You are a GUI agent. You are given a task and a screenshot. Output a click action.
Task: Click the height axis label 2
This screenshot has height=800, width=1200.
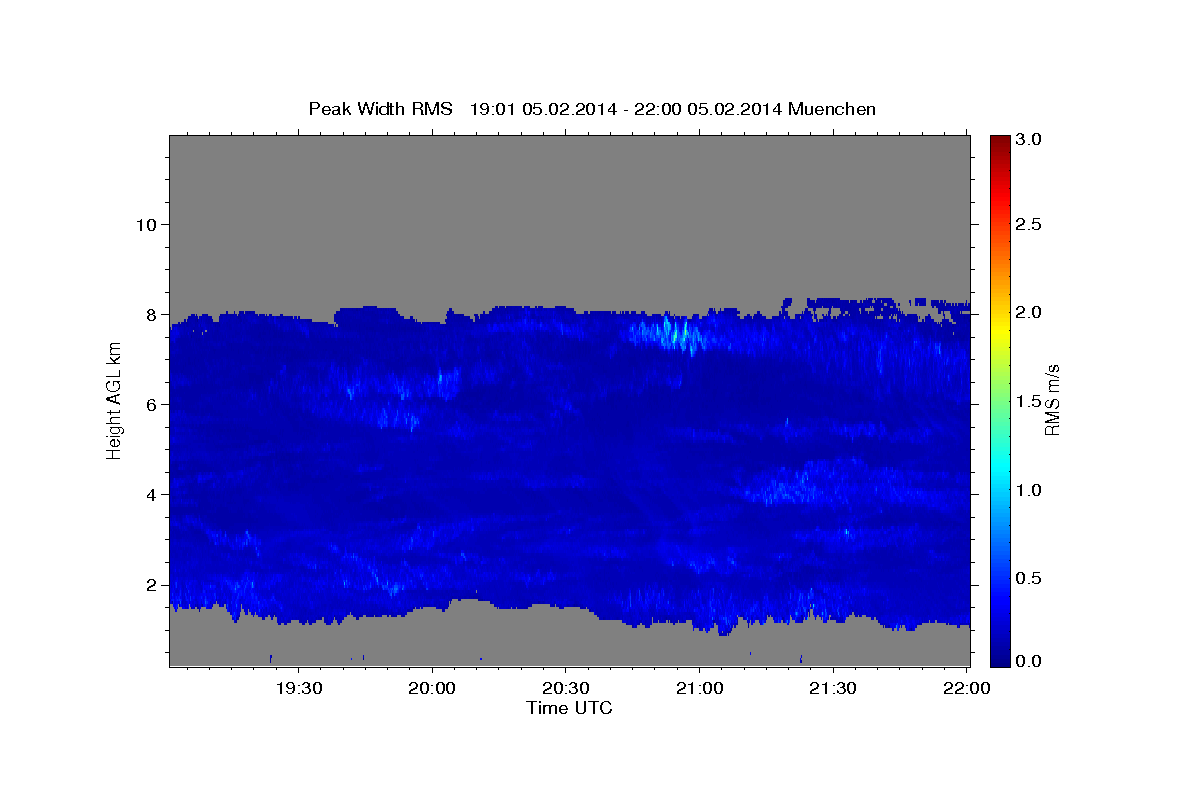click(150, 585)
